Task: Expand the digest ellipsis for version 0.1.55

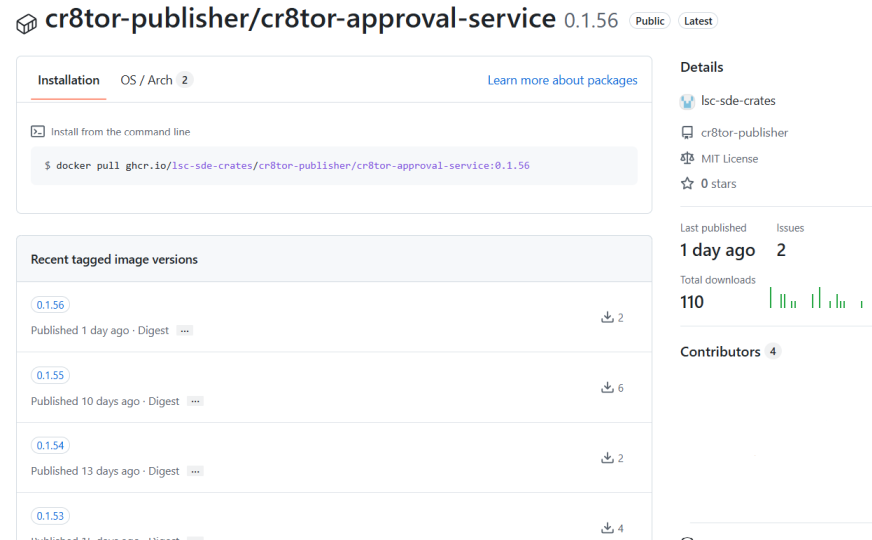Action: point(195,401)
